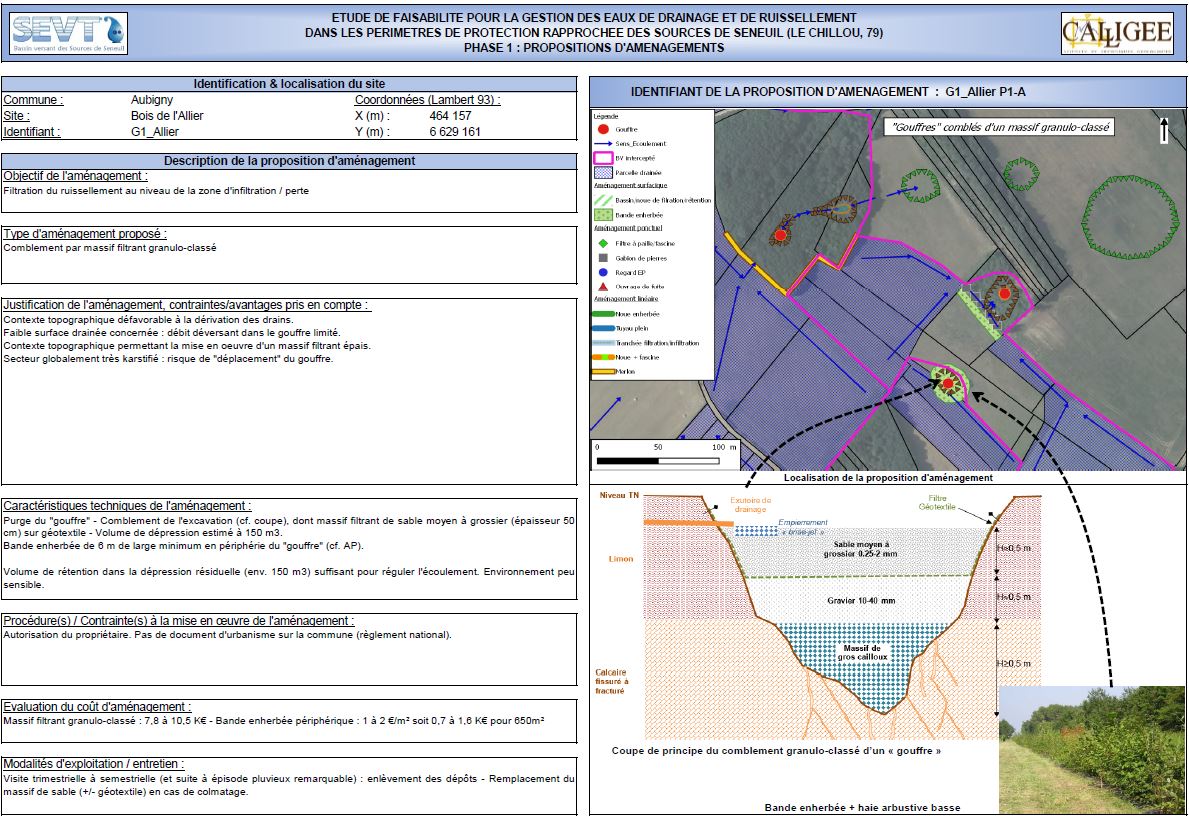Click the red Gouffre legend symbol
The width and height of the screenshot is (1189, 820).
pyautogui.click(x=603, y=129)
